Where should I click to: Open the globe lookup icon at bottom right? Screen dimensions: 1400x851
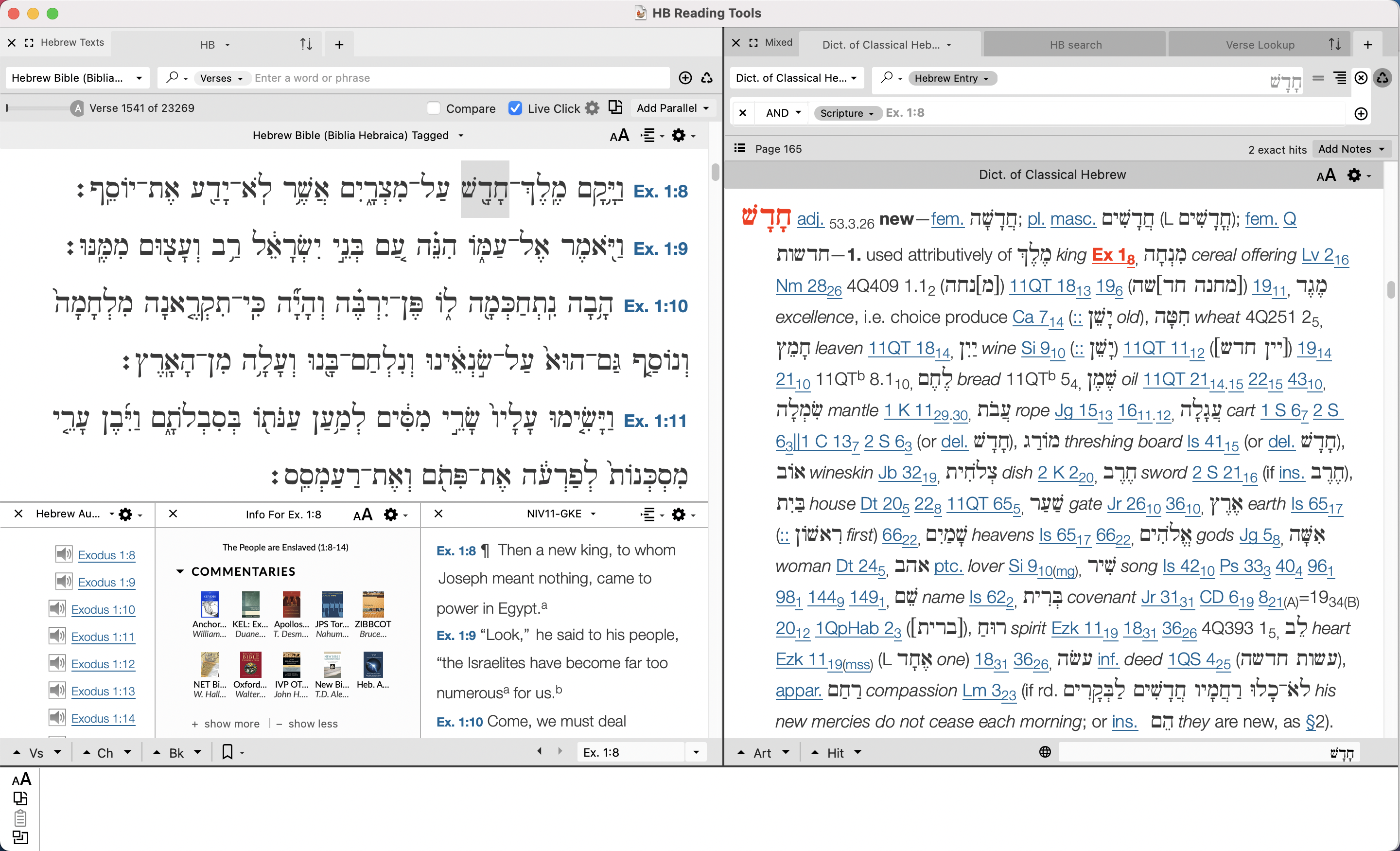tap(1044, 751)
